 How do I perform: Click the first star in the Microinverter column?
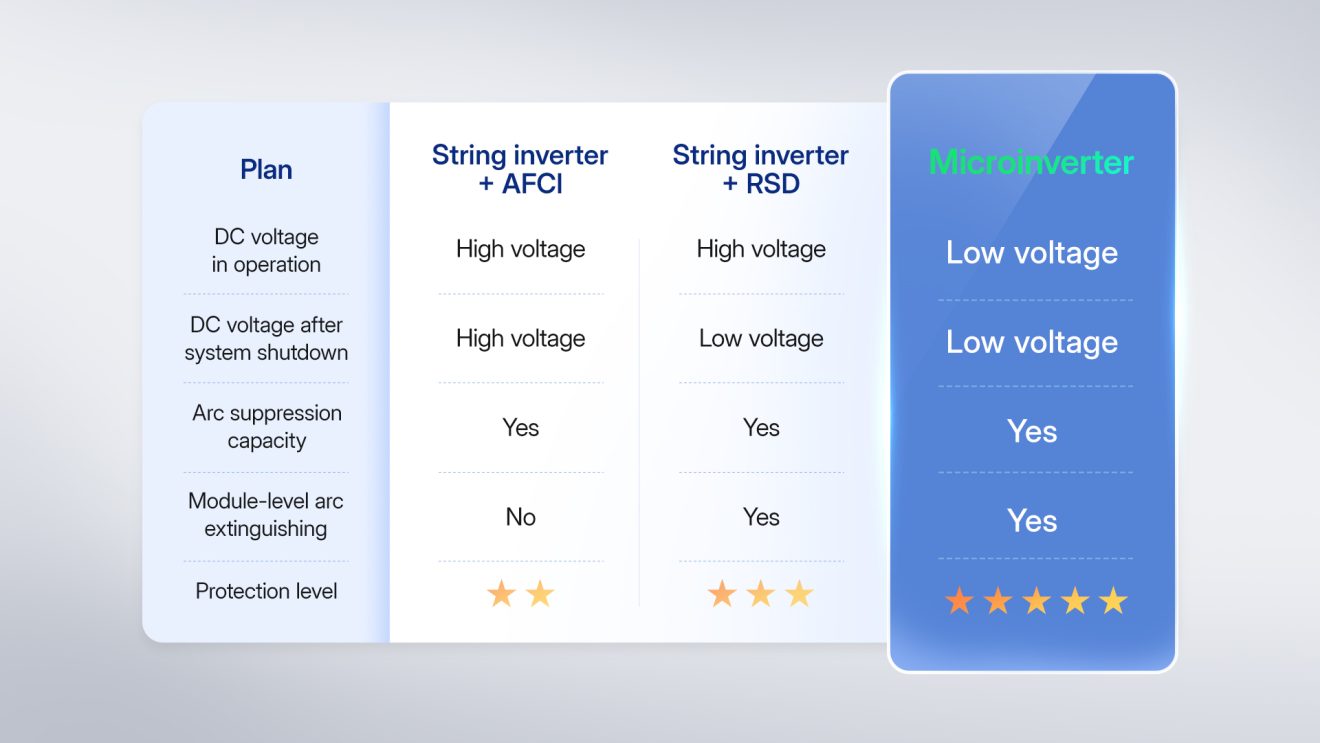tap(959, 601)
